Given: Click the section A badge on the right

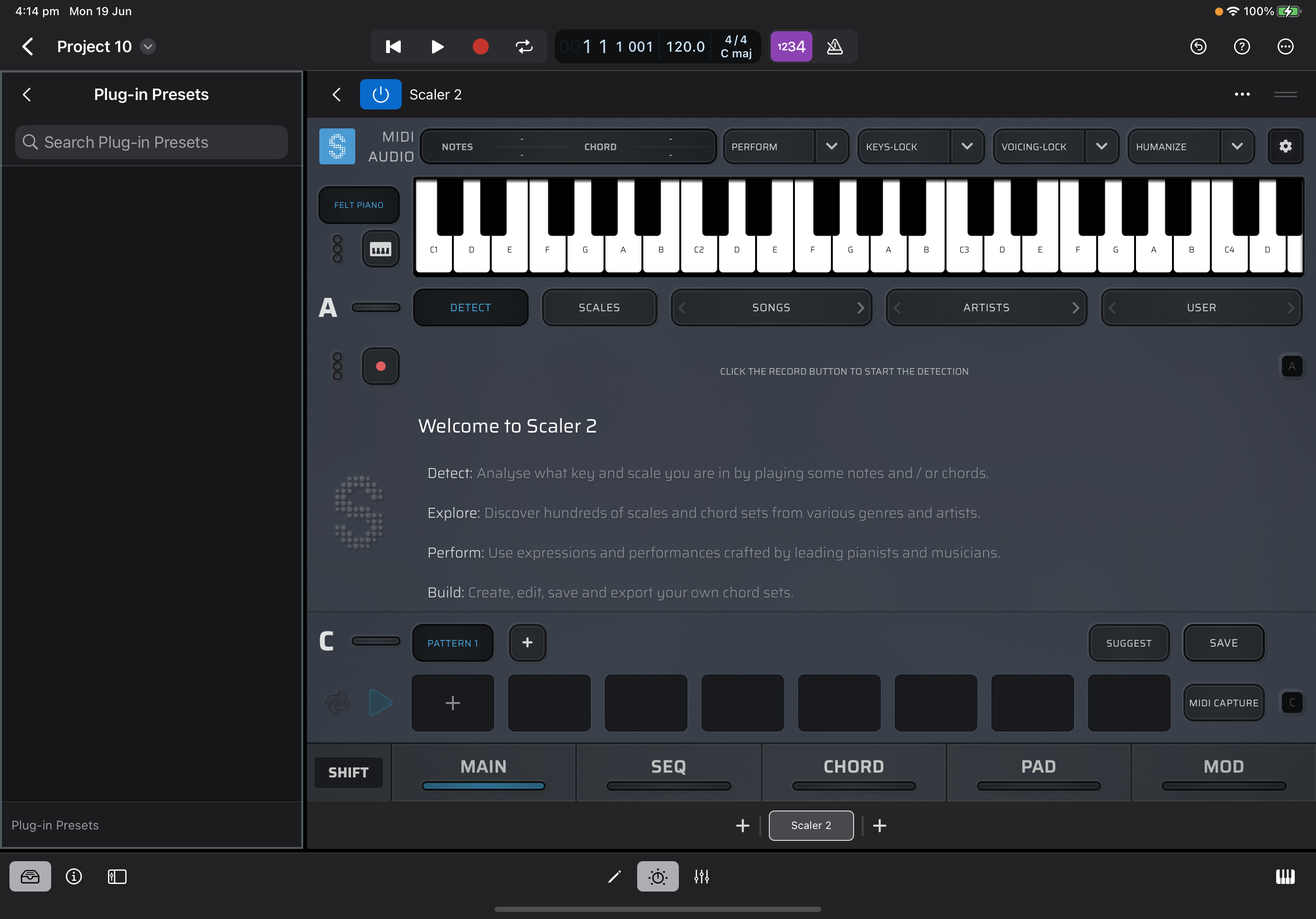Looking at the screenshot, I should (x=1292, y=366).
